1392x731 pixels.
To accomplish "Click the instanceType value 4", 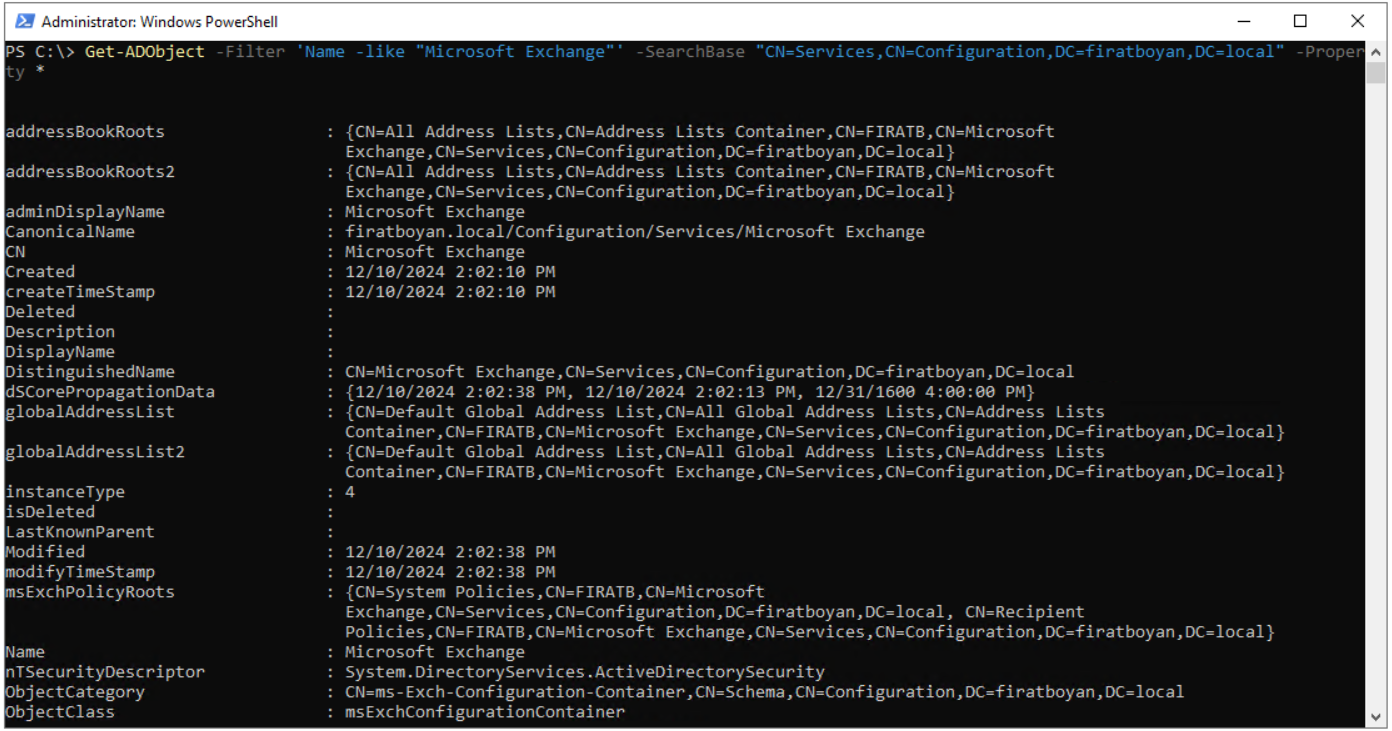I will coord(350,492).
